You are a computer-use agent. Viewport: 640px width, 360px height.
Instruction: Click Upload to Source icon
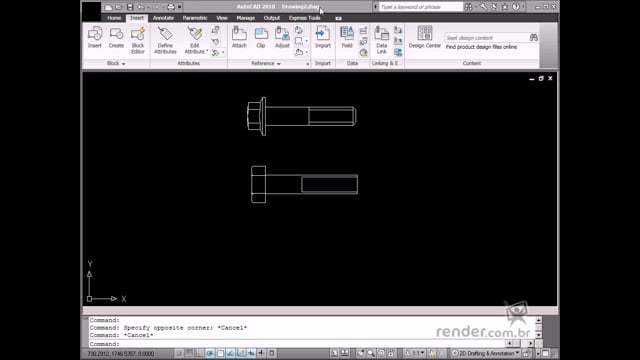[x=398, y=41]
